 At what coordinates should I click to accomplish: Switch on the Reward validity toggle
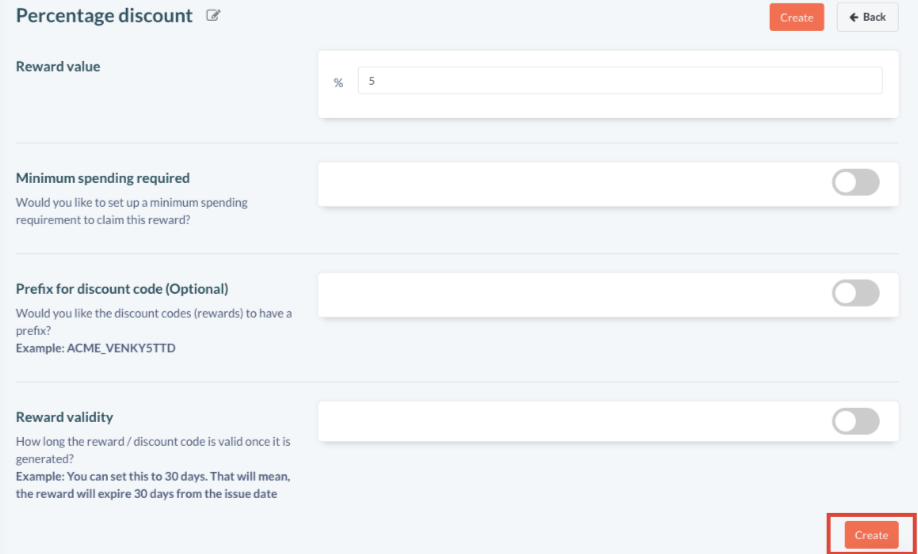(x=855, y=422)
